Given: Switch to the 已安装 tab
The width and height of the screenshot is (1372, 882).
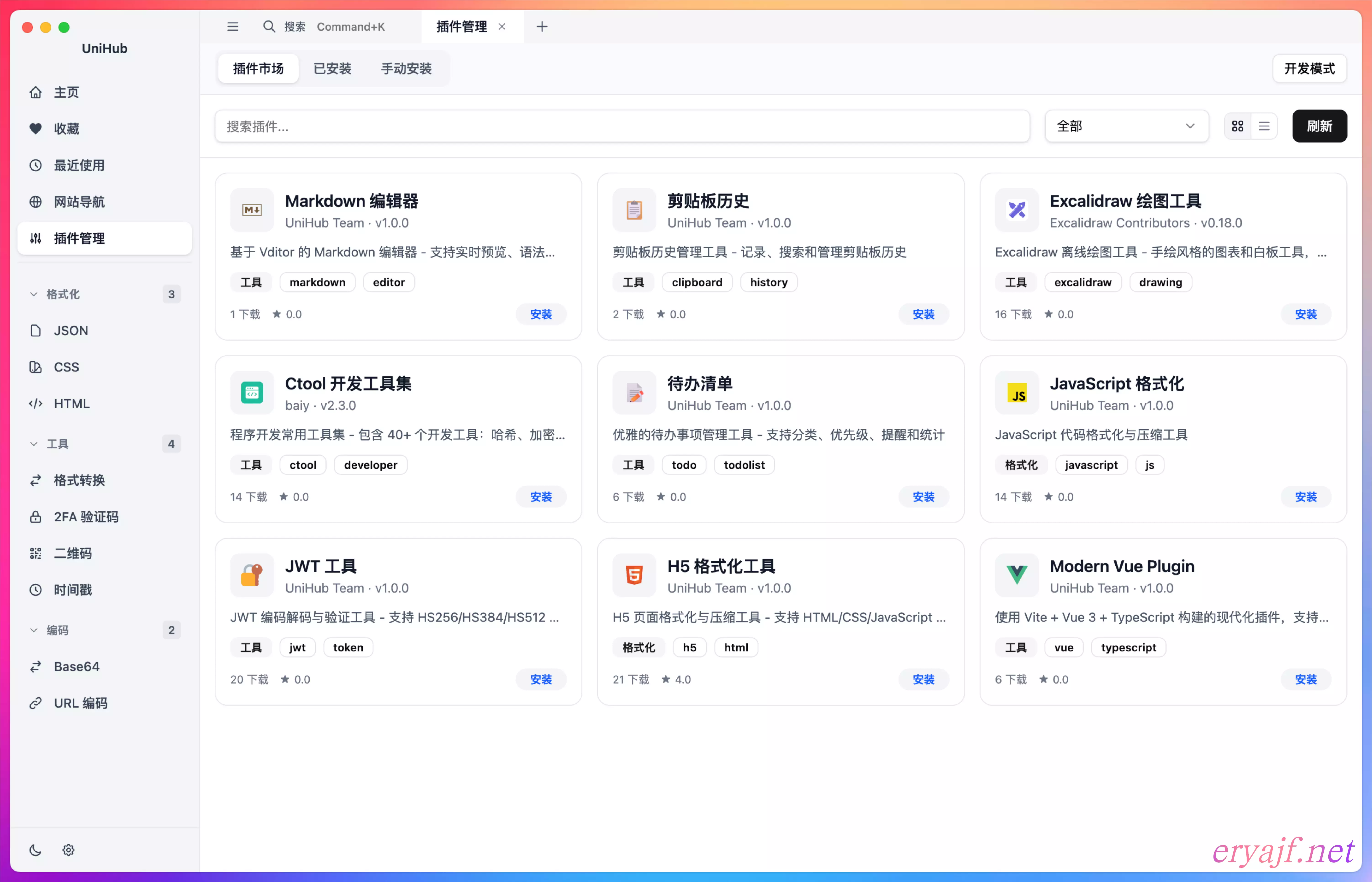Looking at the screenshot, I should click(x=332, y=69).
